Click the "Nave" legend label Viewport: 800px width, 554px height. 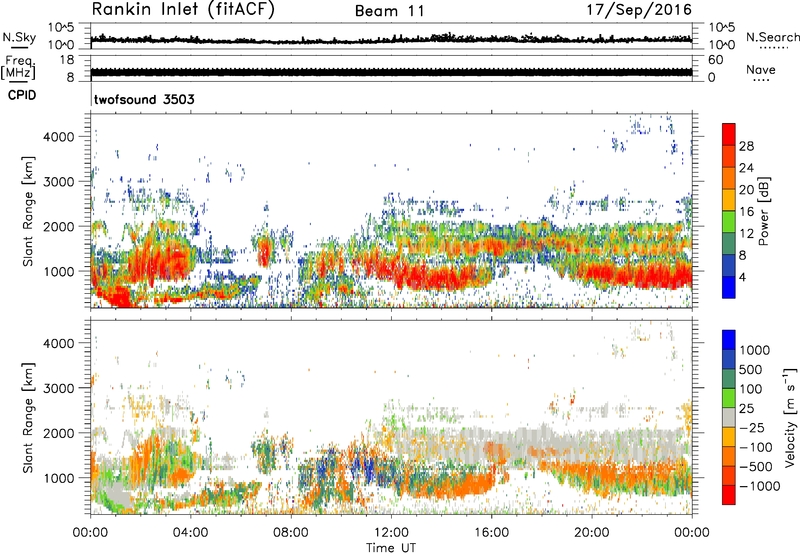point(761,70)
